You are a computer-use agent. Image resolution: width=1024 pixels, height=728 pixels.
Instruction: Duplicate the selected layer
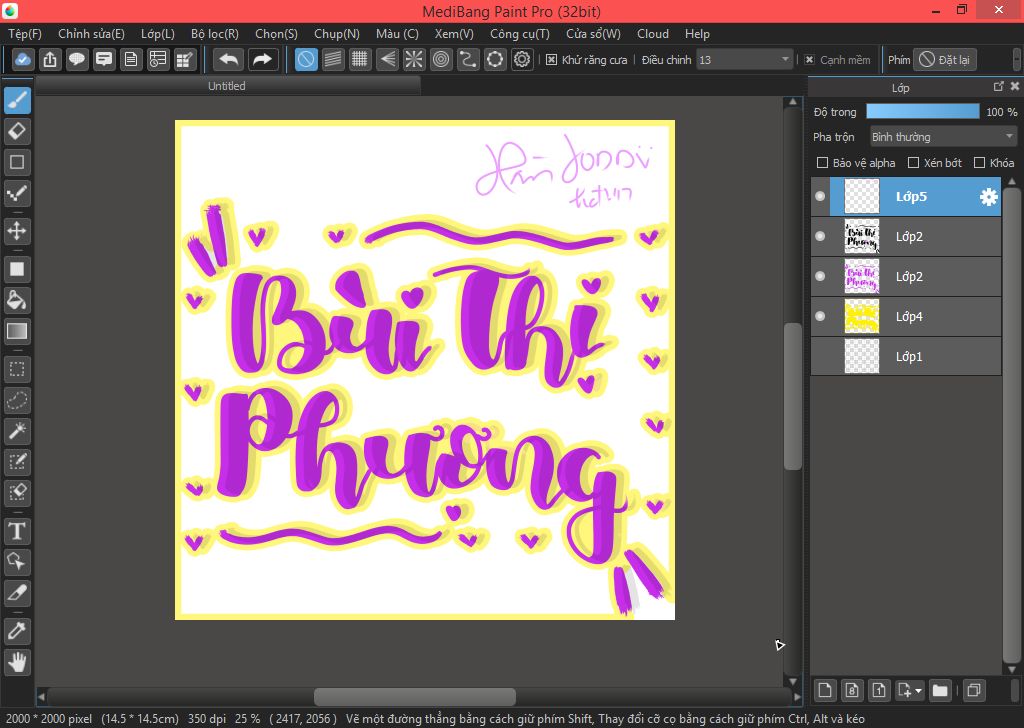point(974,690)
